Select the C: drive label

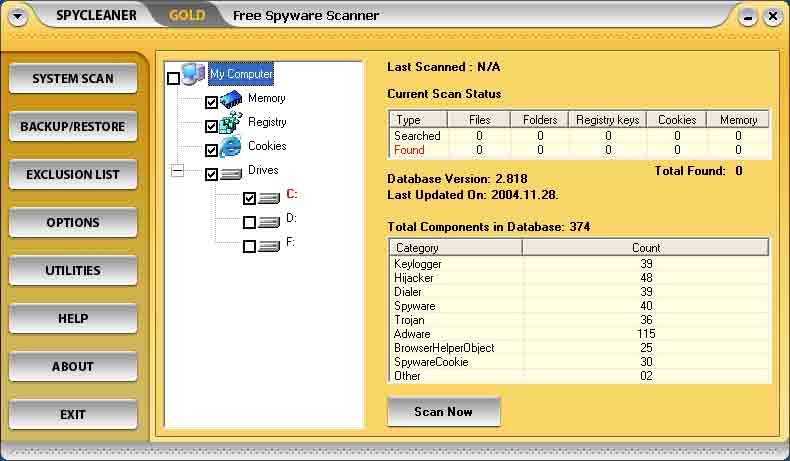[292, 194]
